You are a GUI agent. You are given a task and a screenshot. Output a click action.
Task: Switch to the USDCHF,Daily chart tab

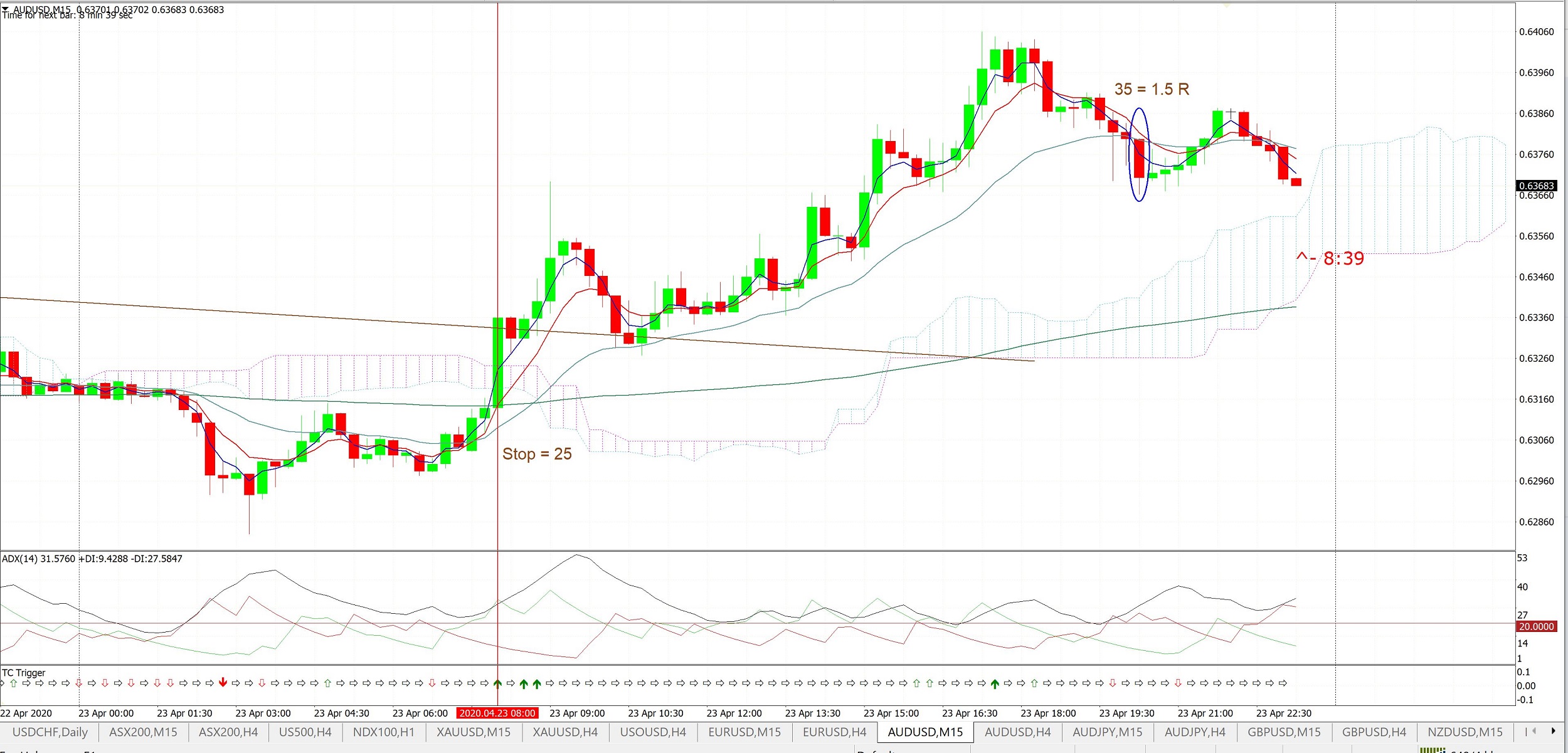50,732
